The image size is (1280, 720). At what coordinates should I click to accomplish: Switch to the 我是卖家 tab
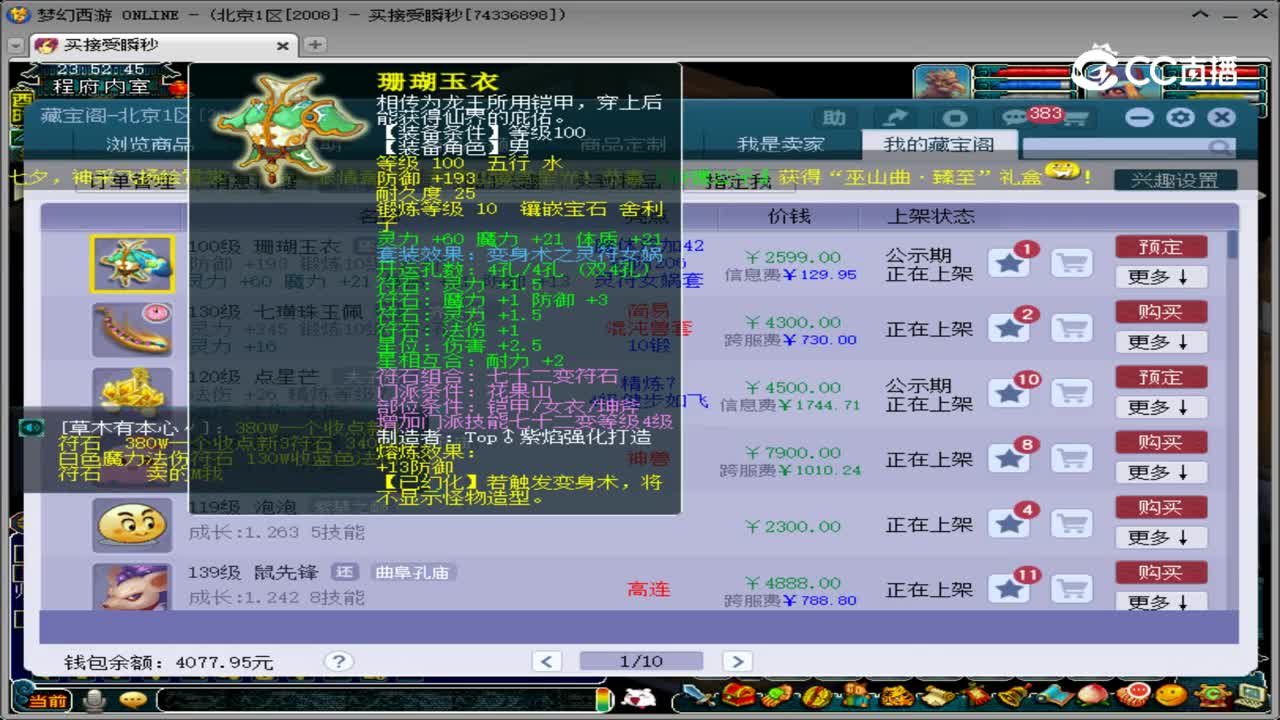pyautogui.click(x=780, y=144)
